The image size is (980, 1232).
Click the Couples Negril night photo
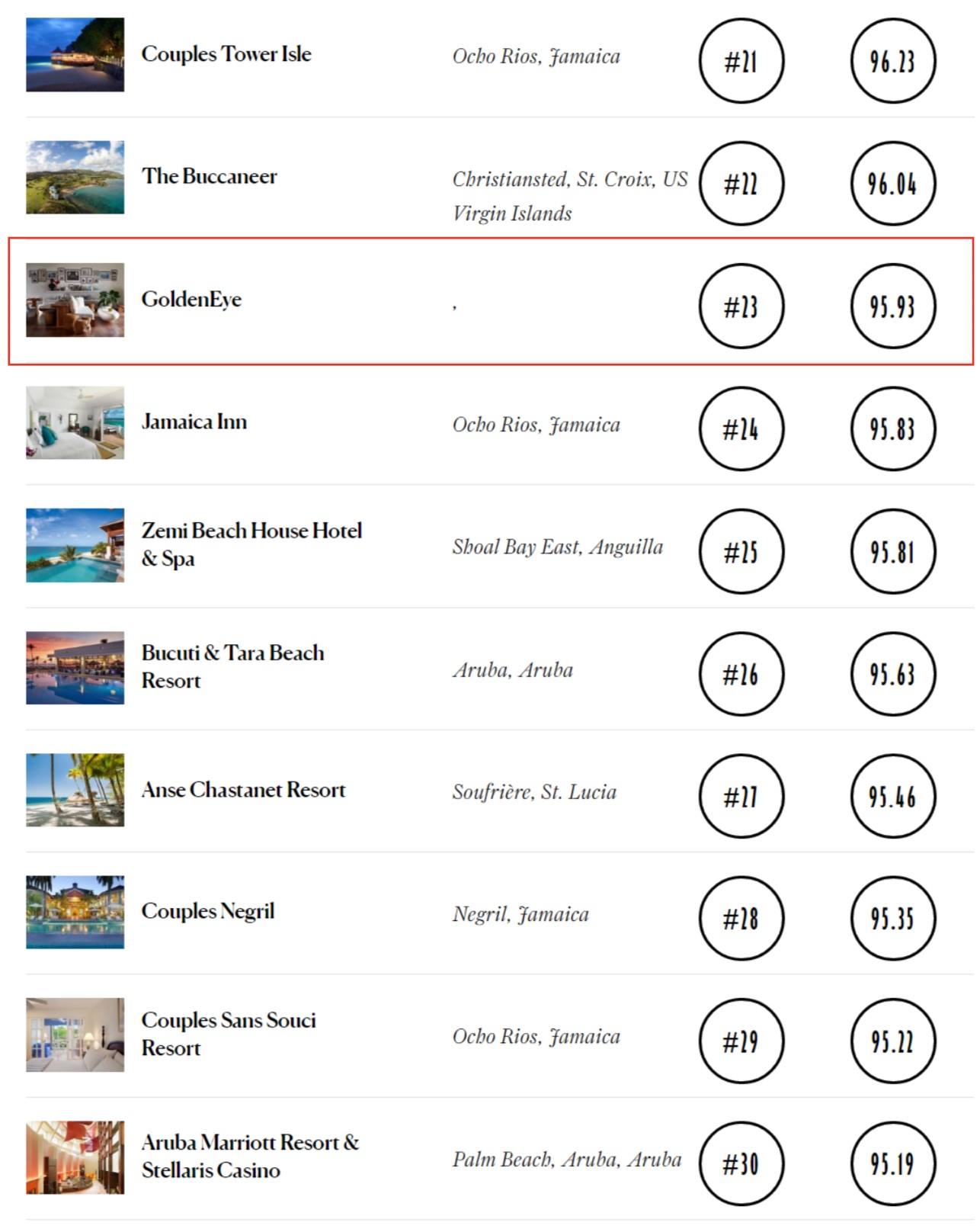[75, 912]
